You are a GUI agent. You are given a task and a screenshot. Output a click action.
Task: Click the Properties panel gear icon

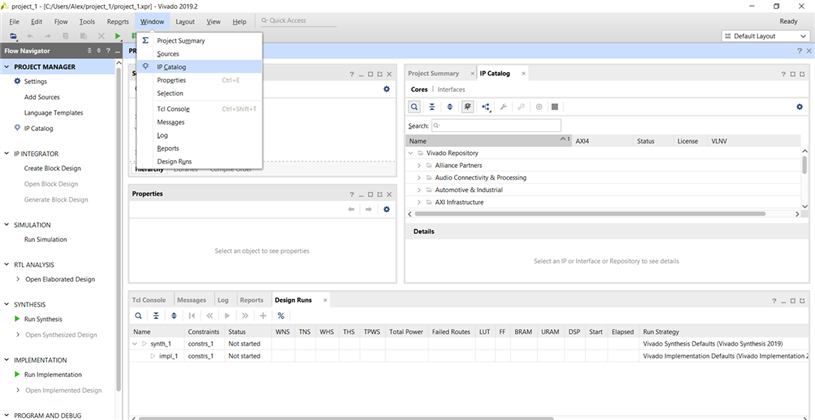(x=387, y=209)
